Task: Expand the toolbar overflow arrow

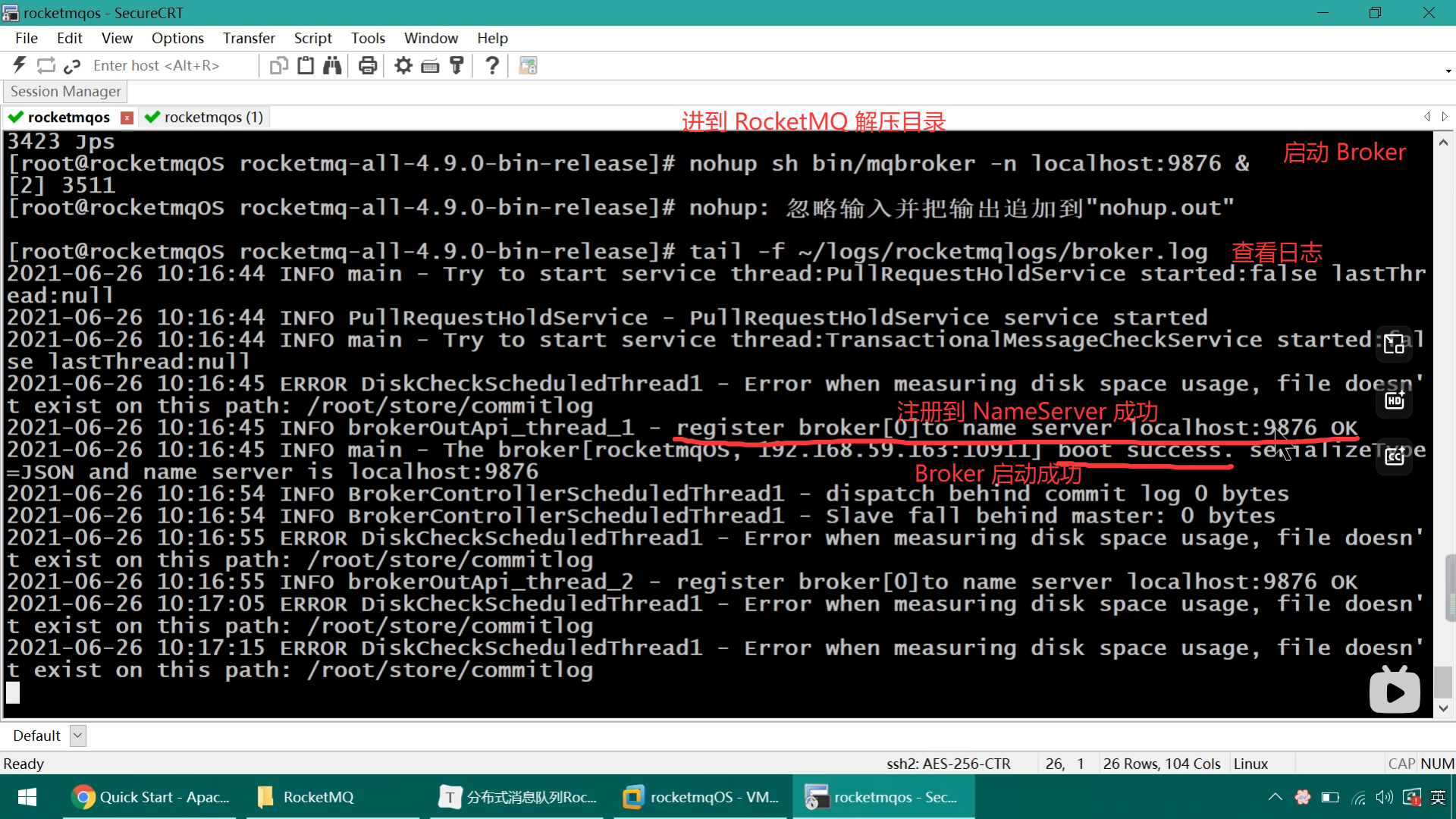Action: pos(1448,71)
